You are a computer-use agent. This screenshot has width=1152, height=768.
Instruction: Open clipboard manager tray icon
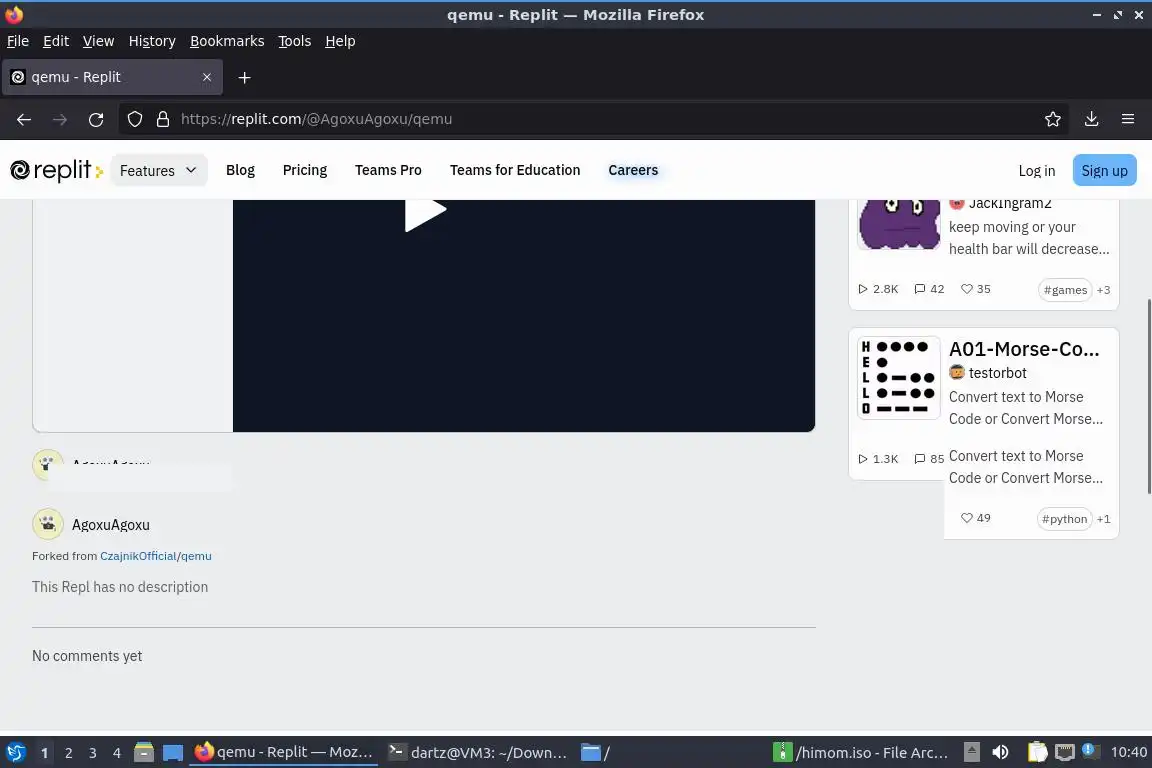1037,752
